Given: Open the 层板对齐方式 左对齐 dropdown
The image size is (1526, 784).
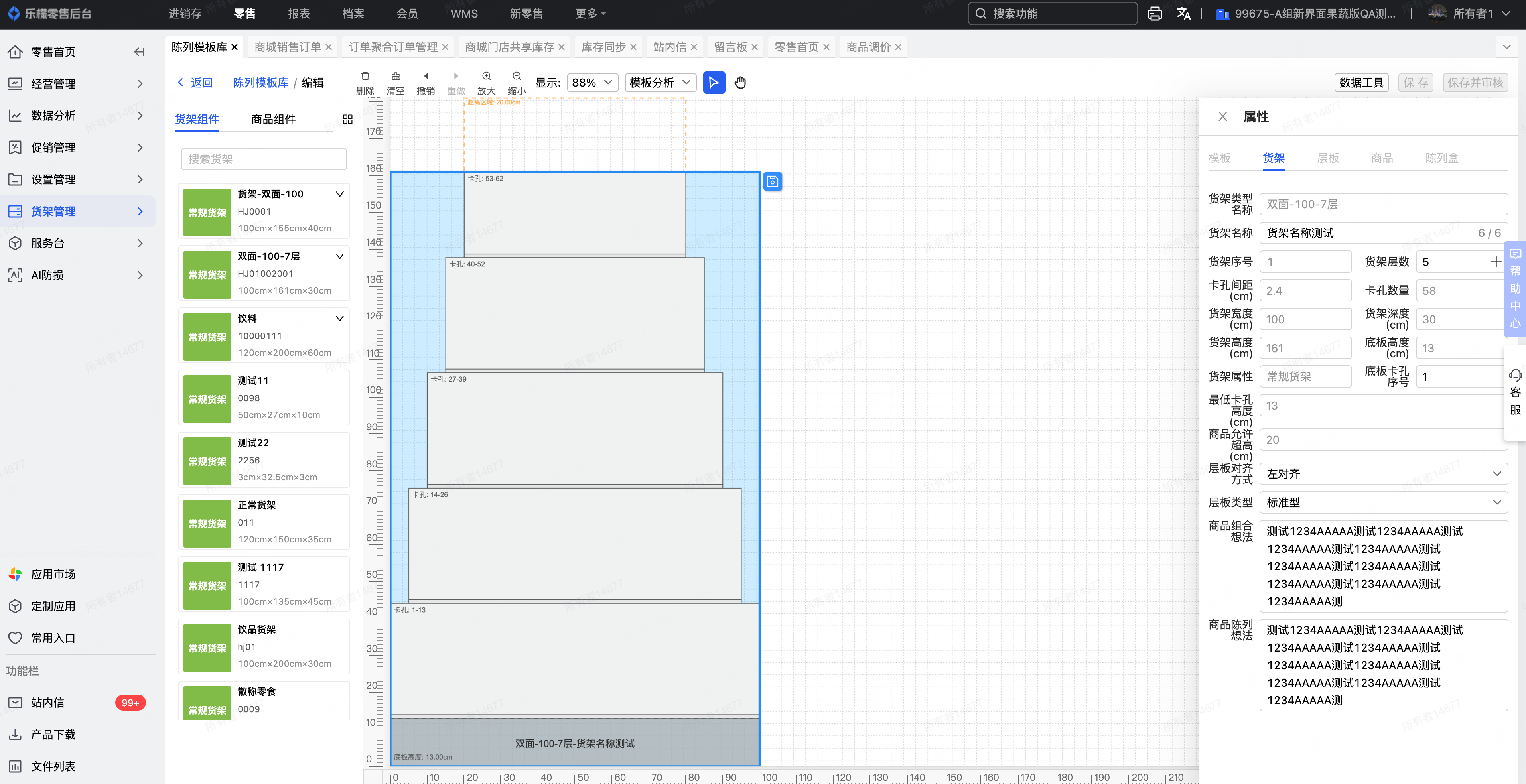Looking at the screenshot, I should [1383, 474].
